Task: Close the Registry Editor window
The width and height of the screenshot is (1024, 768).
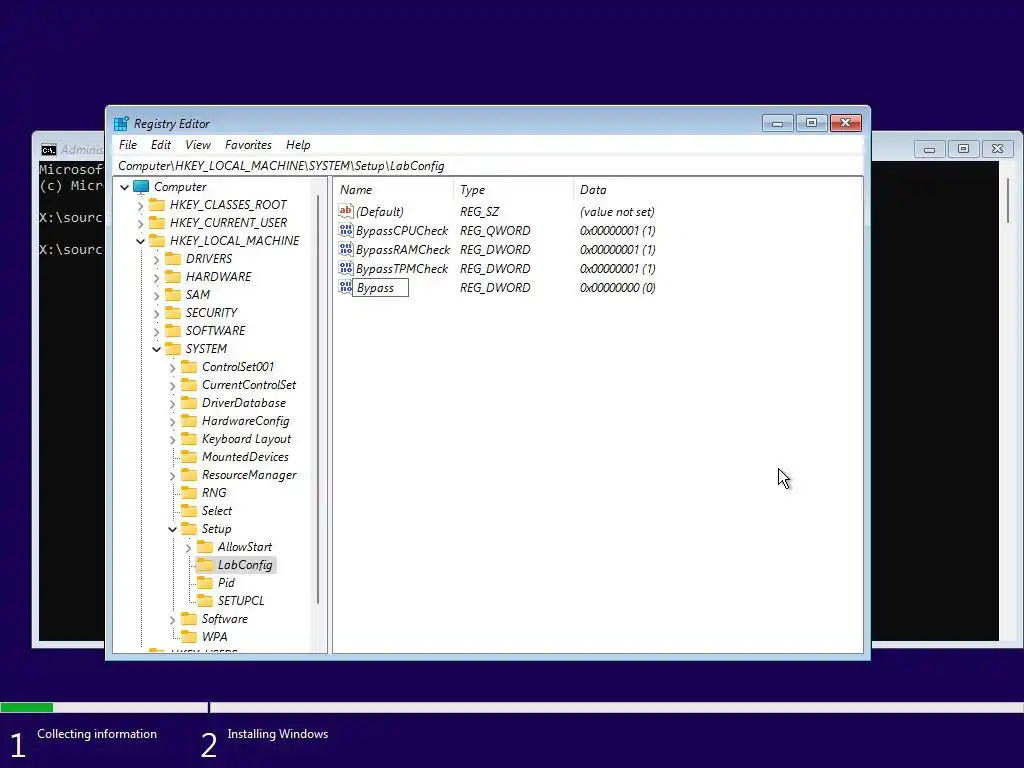Action: tap(846, 123)
